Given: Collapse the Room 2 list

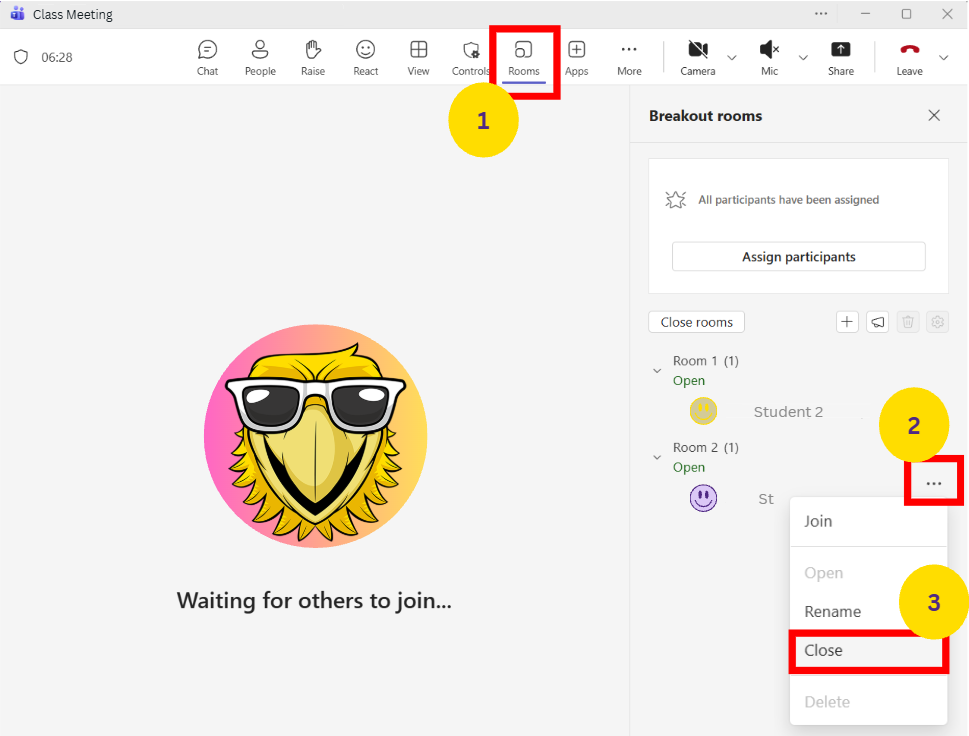Looking at the screenshot, I should pos(657,457).
